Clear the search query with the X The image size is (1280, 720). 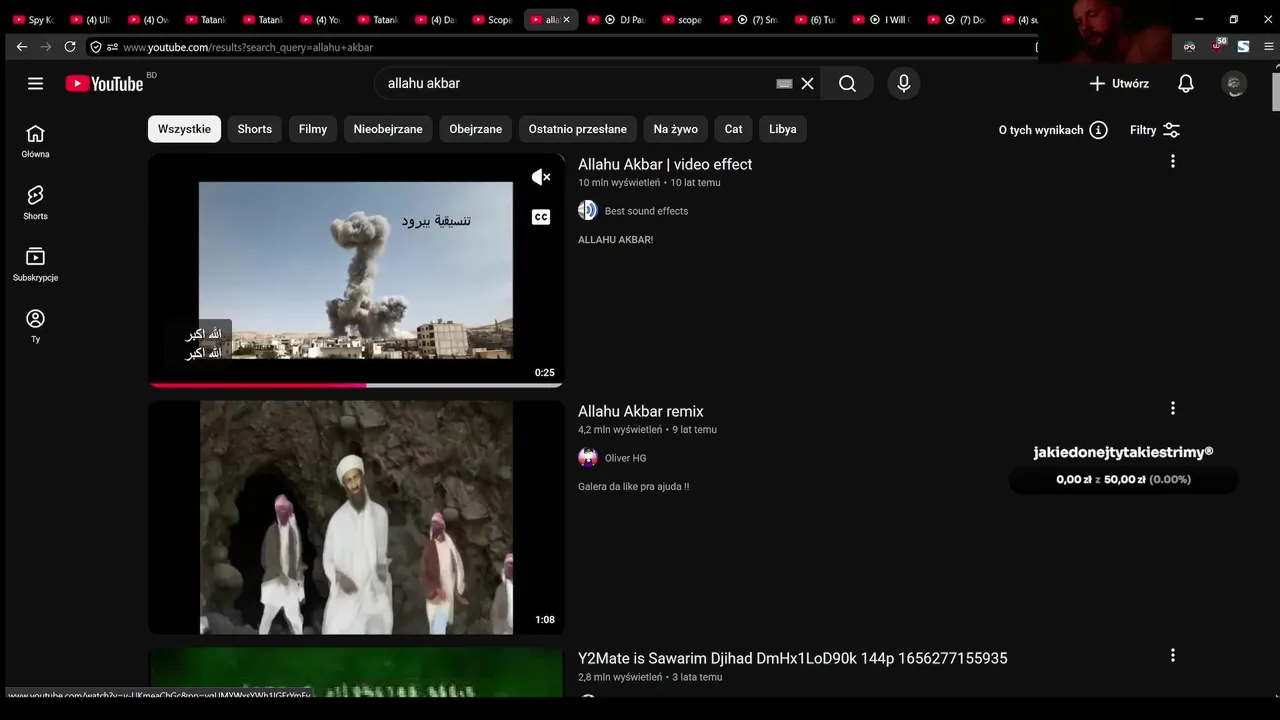[x=808, y=84]
